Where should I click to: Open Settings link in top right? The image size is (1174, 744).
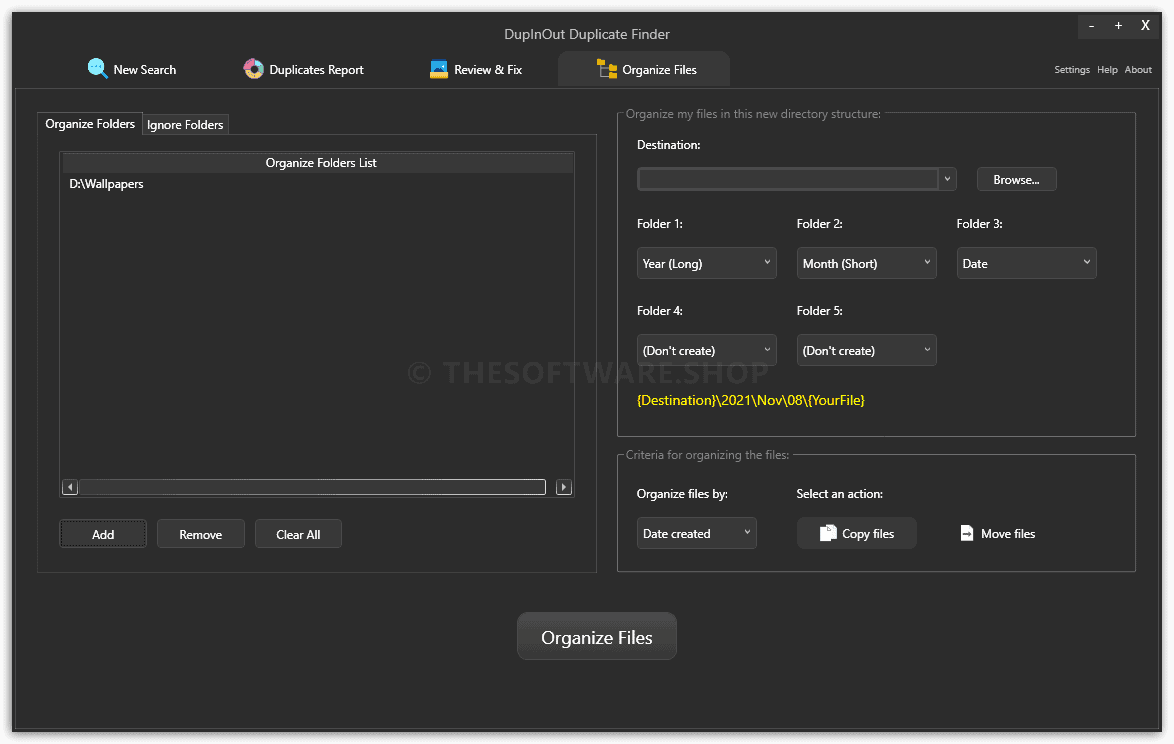tap(1071, 70)
